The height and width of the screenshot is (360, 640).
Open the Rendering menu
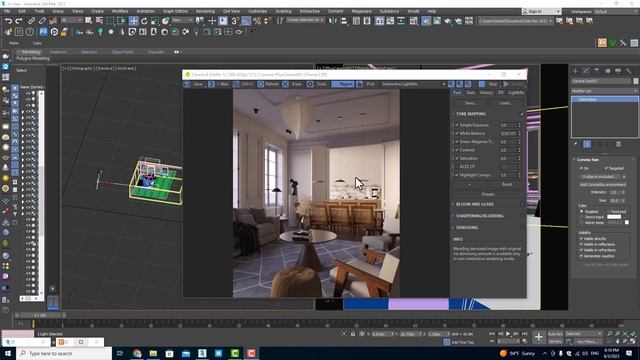(x=205, y=11)
